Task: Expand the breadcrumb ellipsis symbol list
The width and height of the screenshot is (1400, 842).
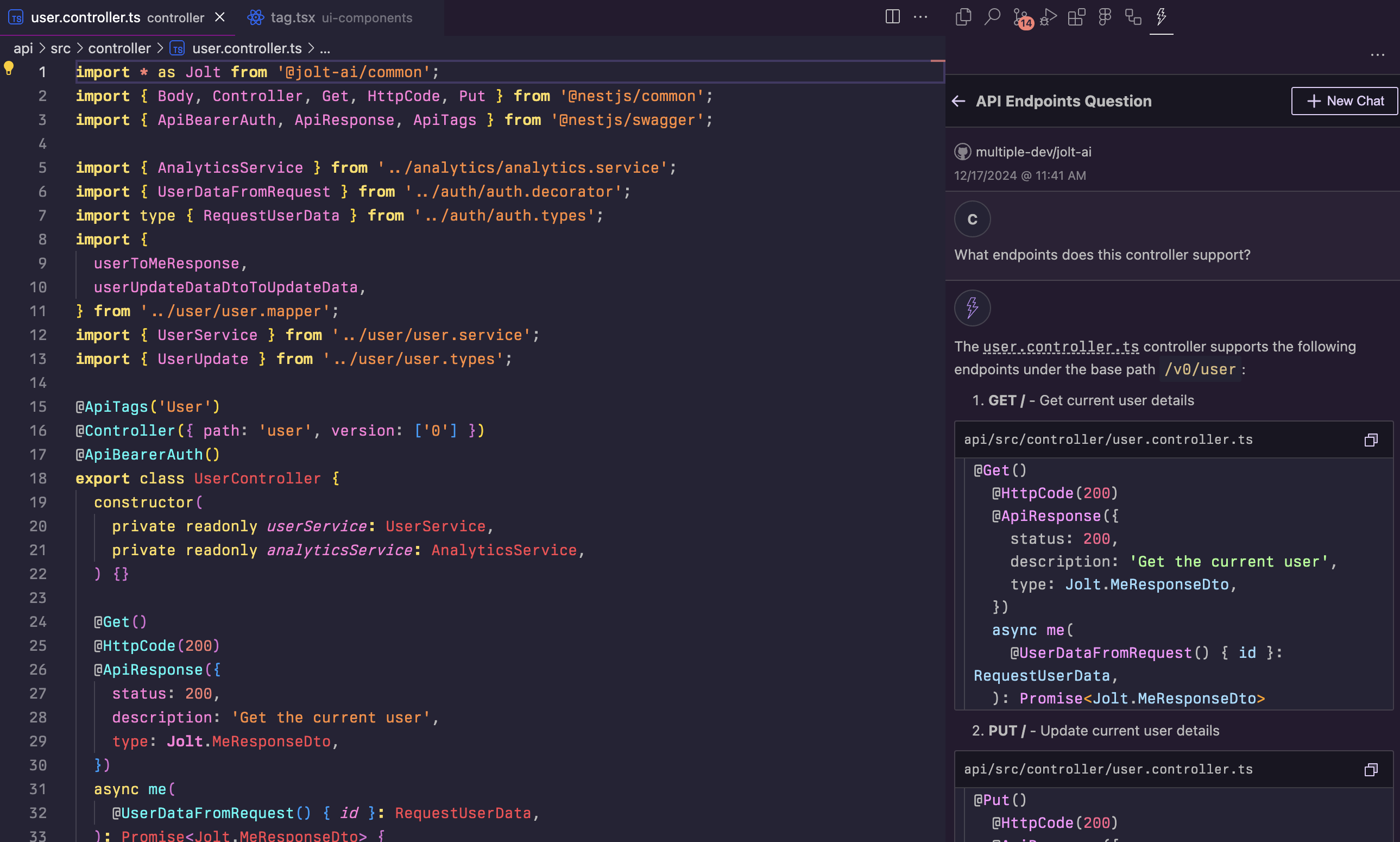Action: 325,49
